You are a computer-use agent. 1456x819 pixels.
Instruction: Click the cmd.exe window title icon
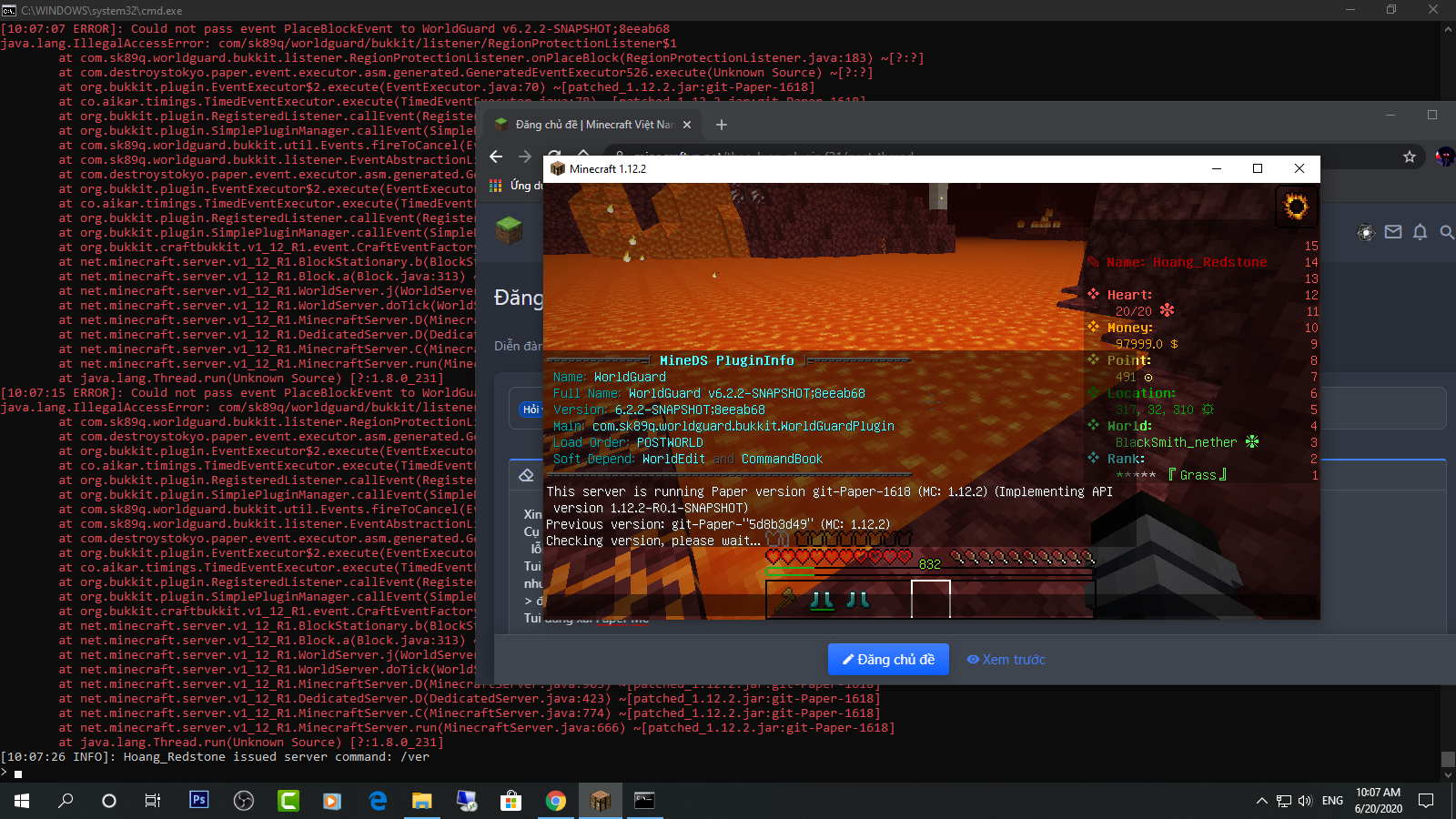point(9,10)
